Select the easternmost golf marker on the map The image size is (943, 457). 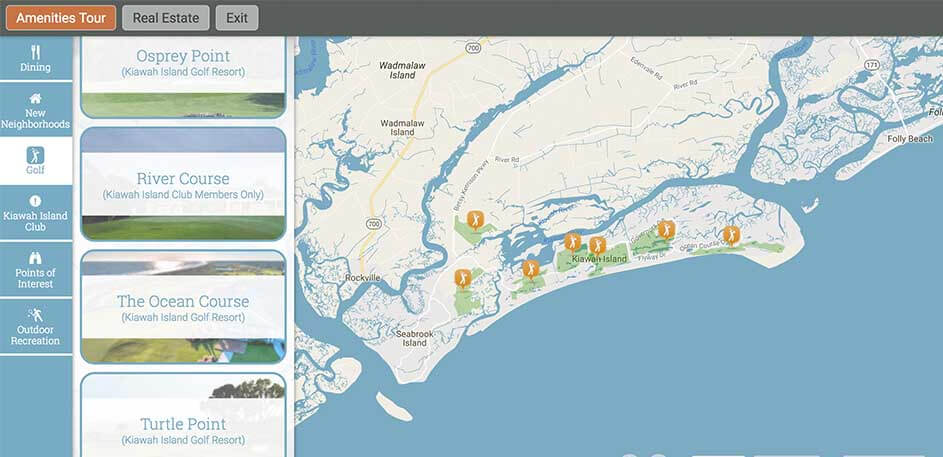click(731, 235)
